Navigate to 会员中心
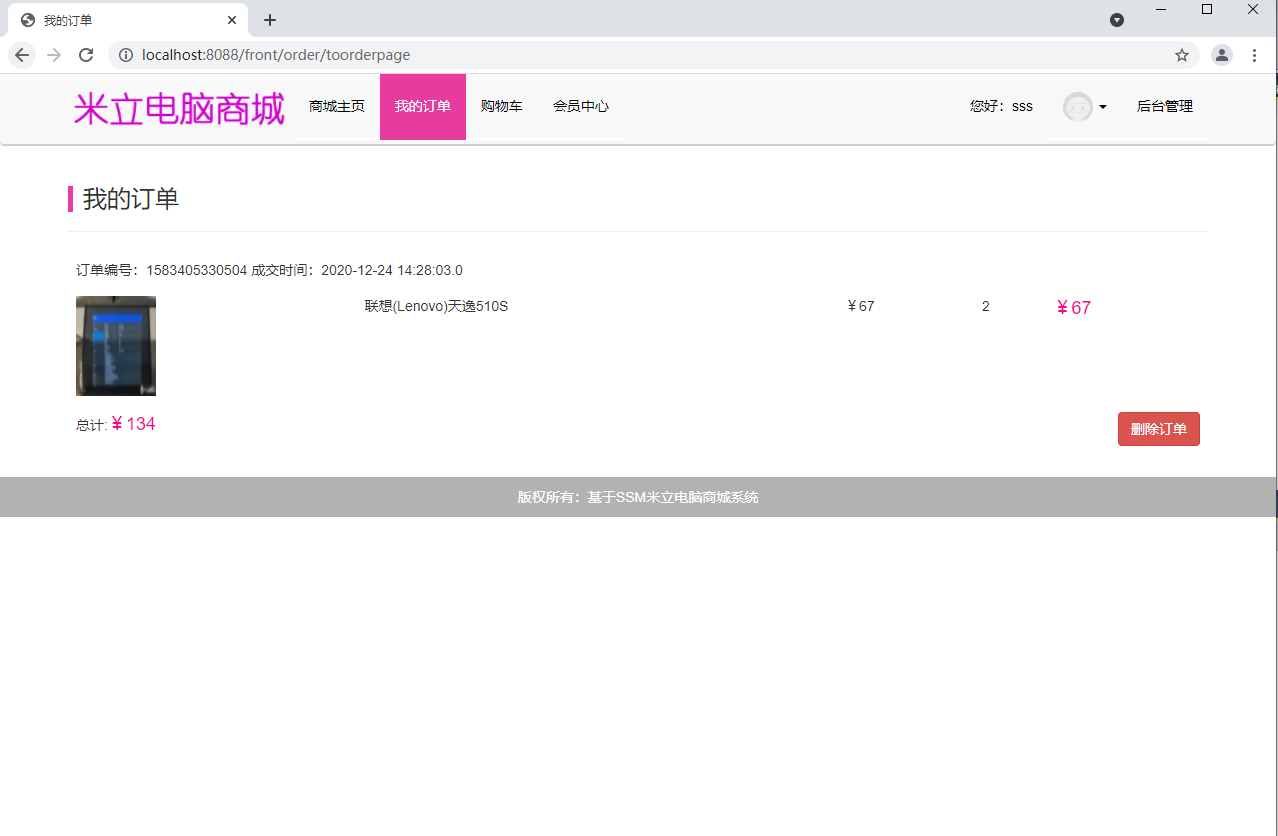The height and width of the screenshot is (836, 1278). (x=581, y=106)
